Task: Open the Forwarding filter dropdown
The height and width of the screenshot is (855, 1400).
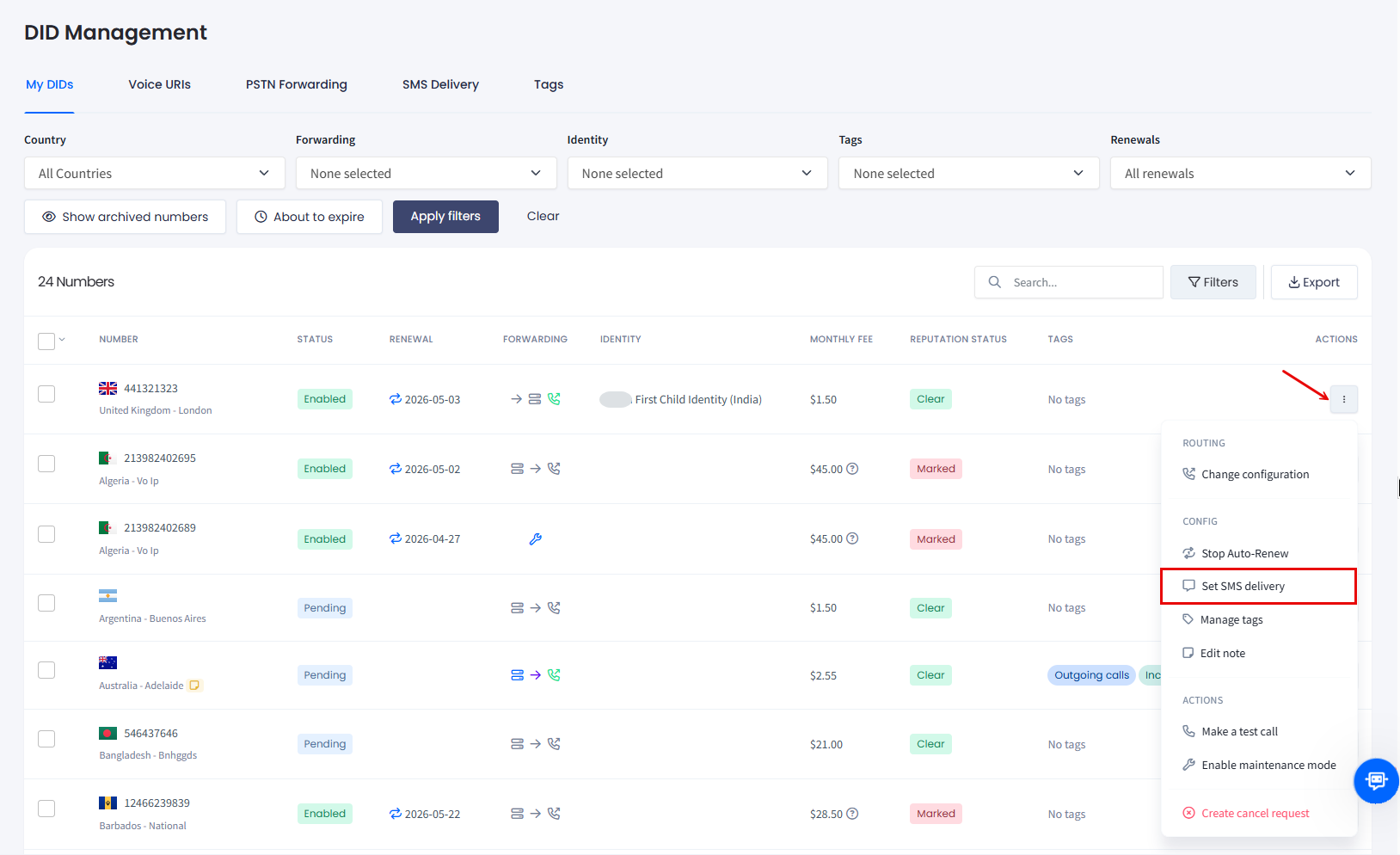Action: click(426, 173)
